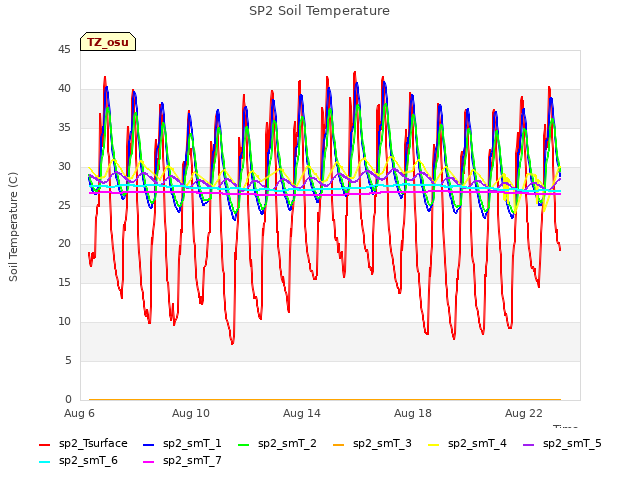Click the 20 y-axis tick label
This screenshot has height=480, width=640.
(64, 244)
